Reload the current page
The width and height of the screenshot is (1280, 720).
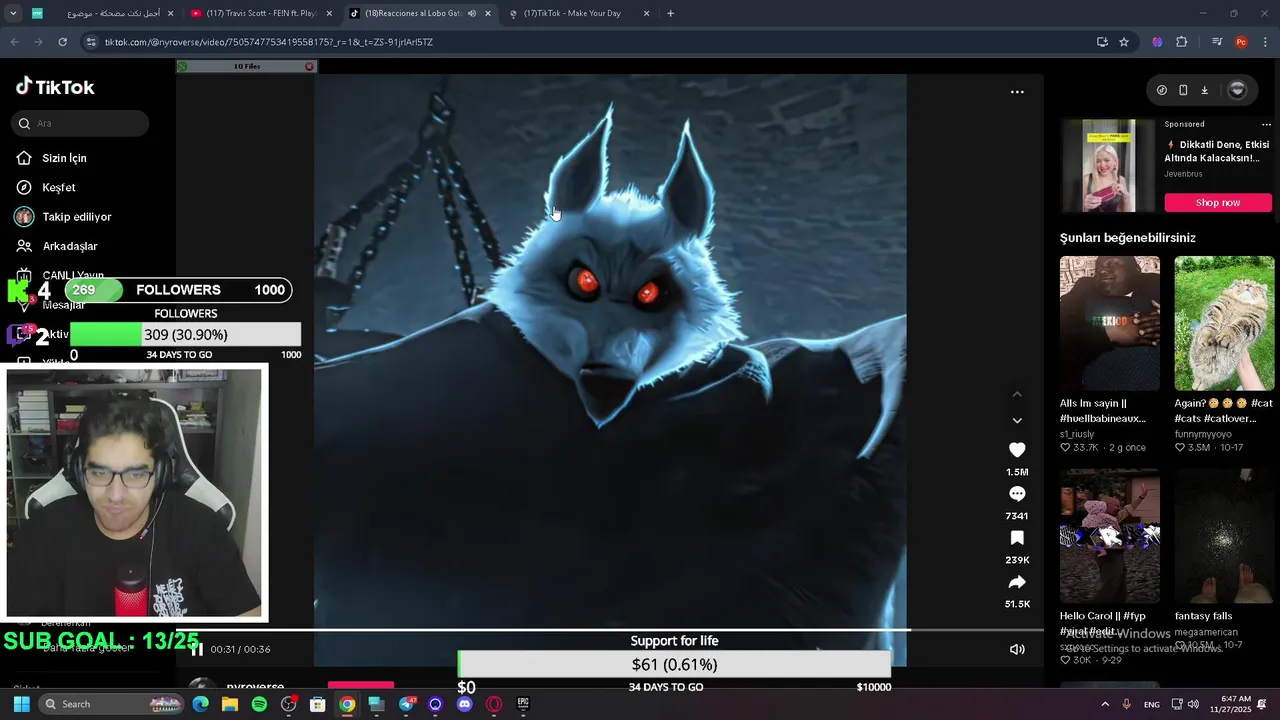click(62, 42)
